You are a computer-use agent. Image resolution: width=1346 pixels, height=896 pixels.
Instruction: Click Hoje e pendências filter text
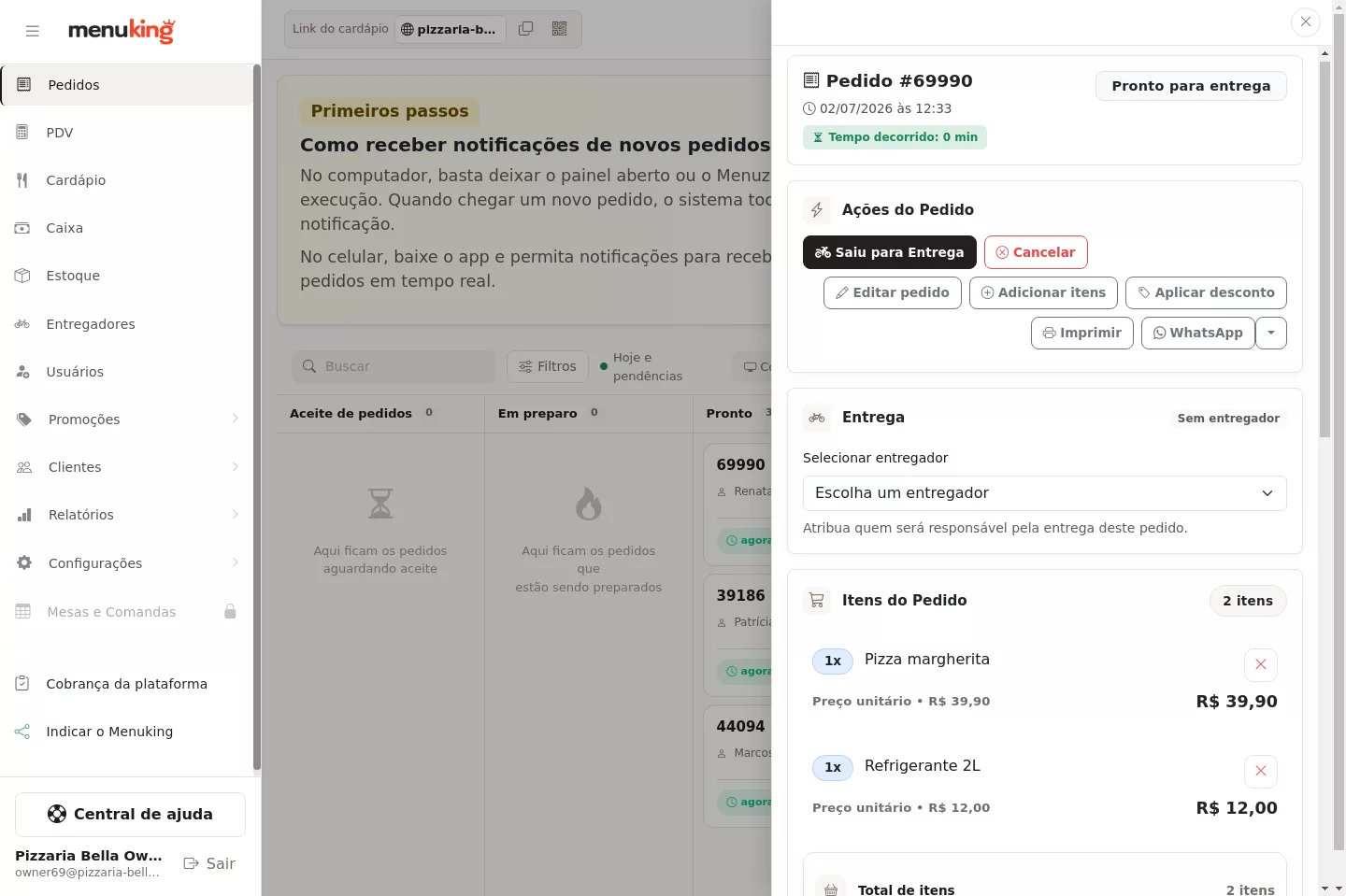(x=648, y=366)
